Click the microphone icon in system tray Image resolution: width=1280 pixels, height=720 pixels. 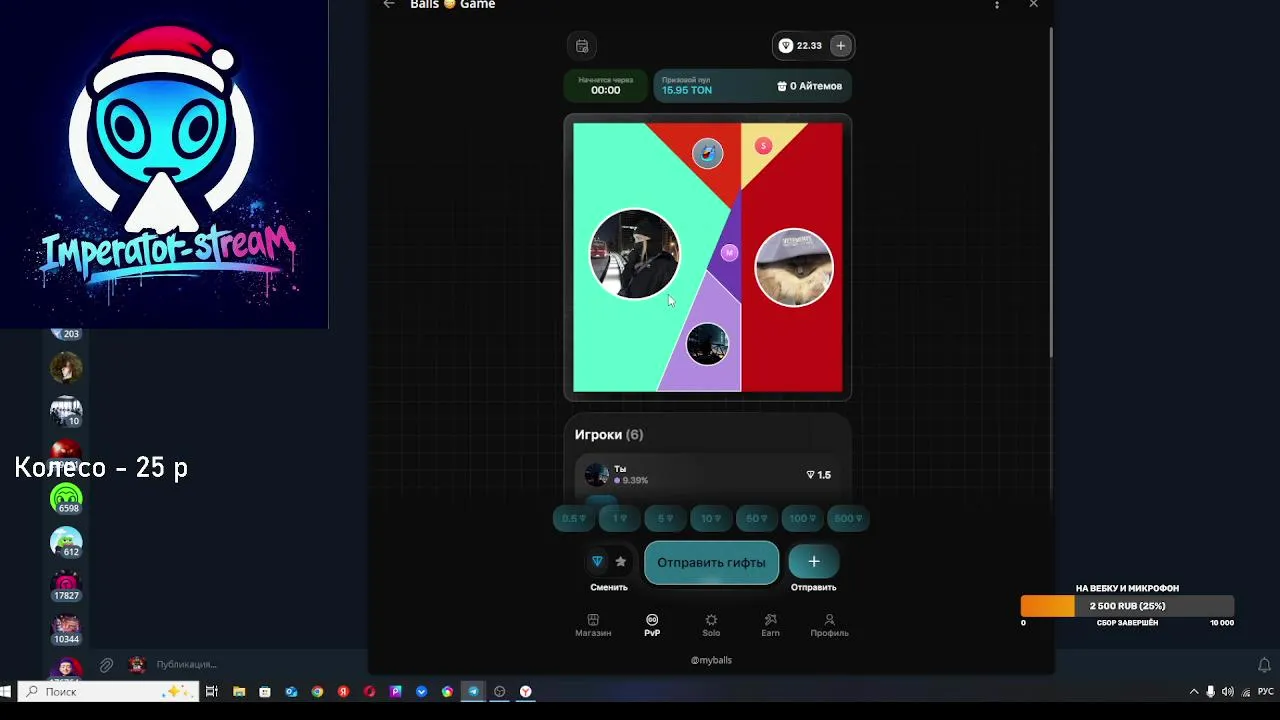click(1210, 691)
